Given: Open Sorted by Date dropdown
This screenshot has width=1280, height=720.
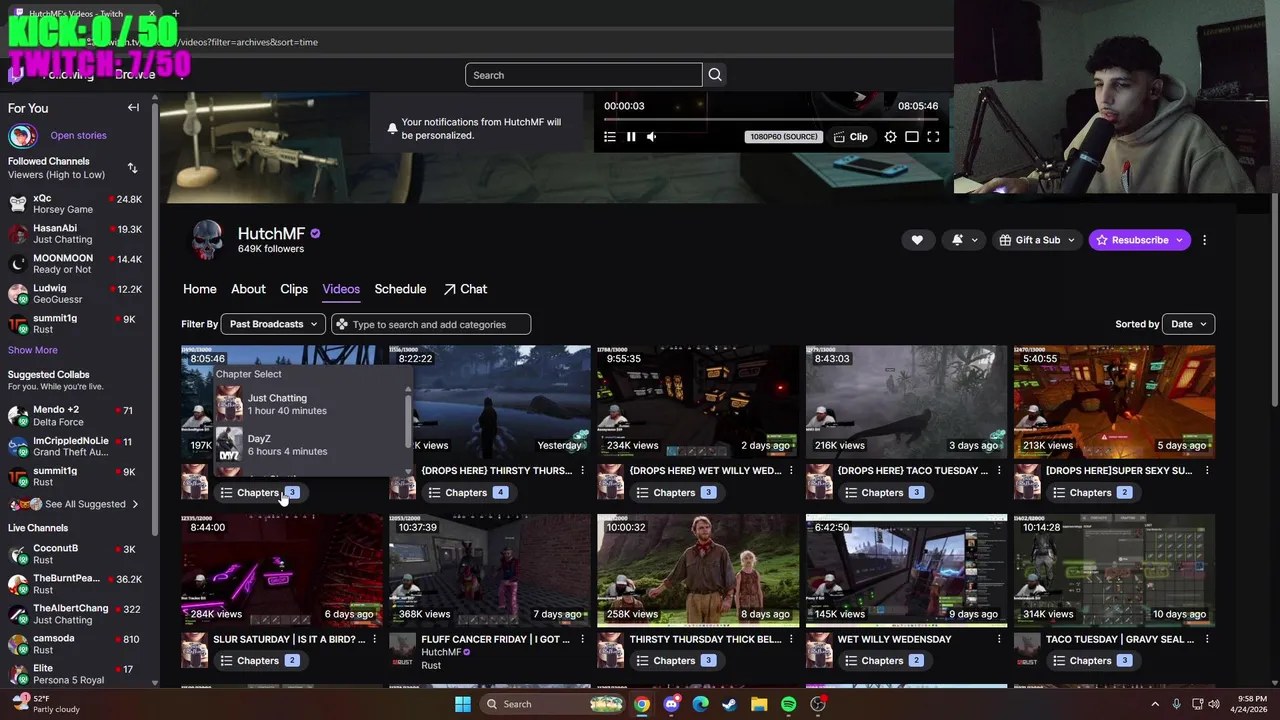Looking at the screenshot, I should (x=1190, y=324).
